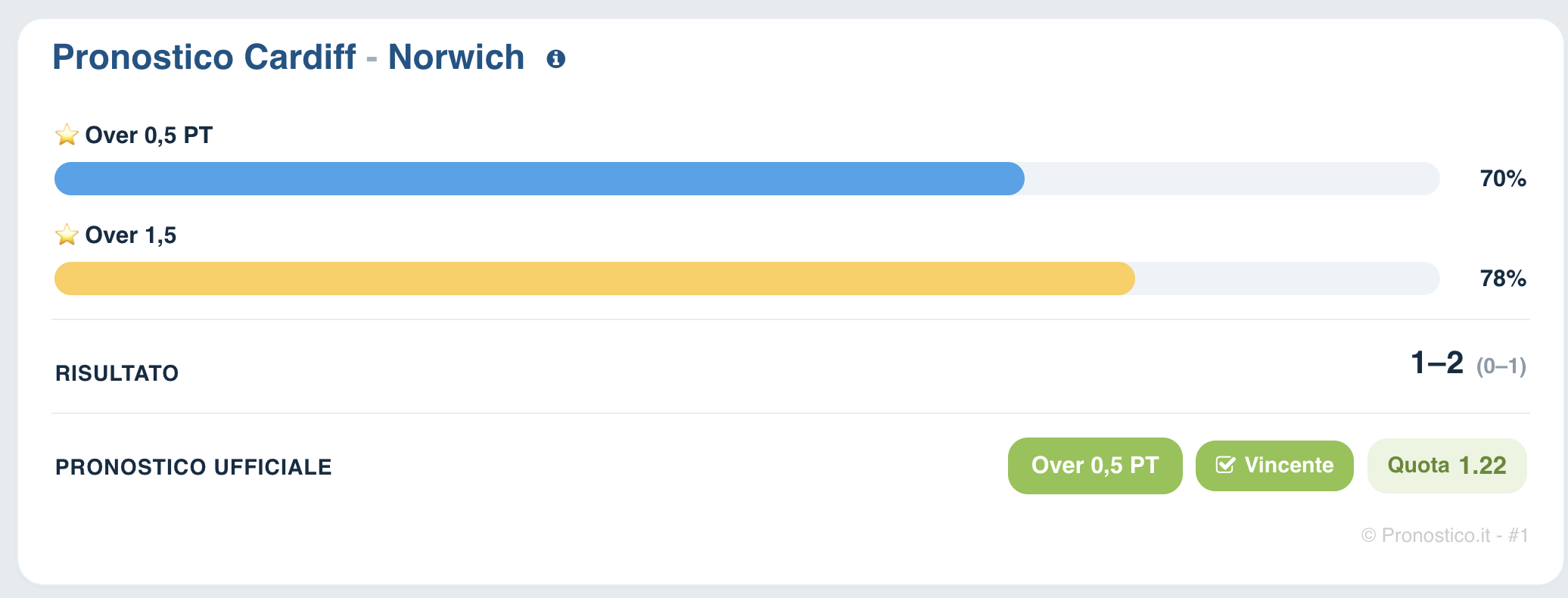Screen dimensions: 1568x598
Task: Click the Quota 1.22 badge
Action: (x=1447, y=466)
